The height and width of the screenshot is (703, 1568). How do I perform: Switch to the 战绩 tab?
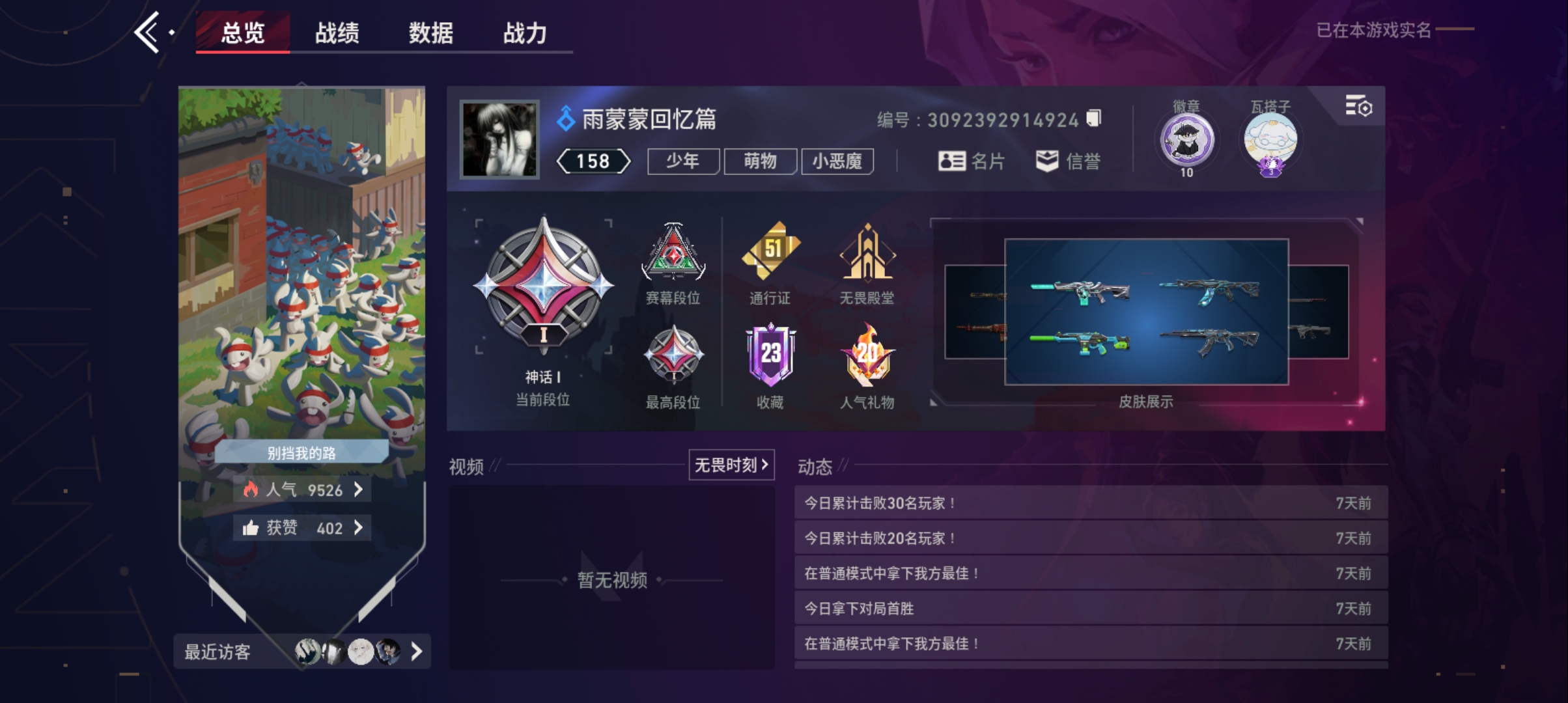pyautogui.click(x=337, y=33)
